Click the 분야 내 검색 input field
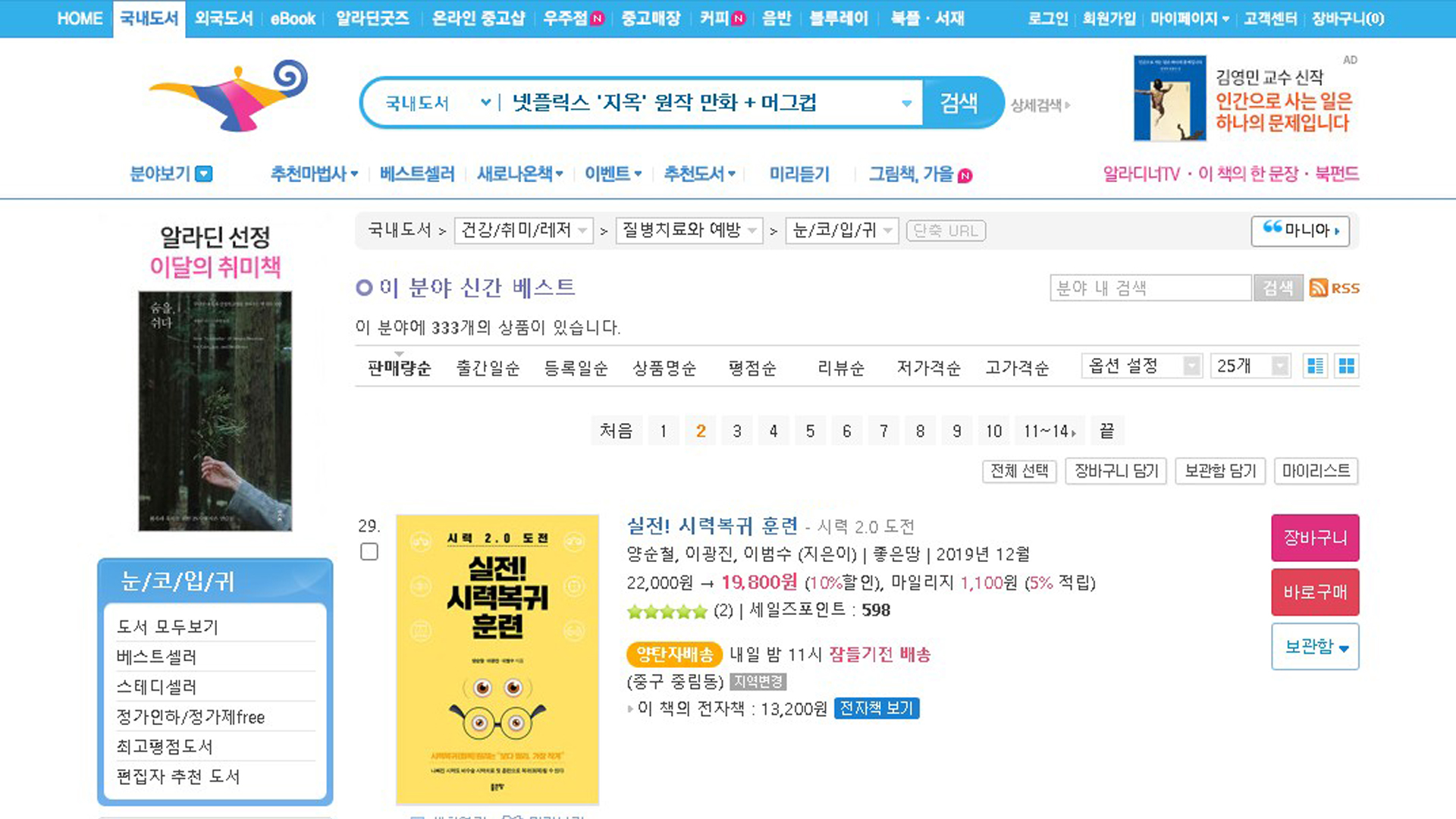 click(1150, 288)
